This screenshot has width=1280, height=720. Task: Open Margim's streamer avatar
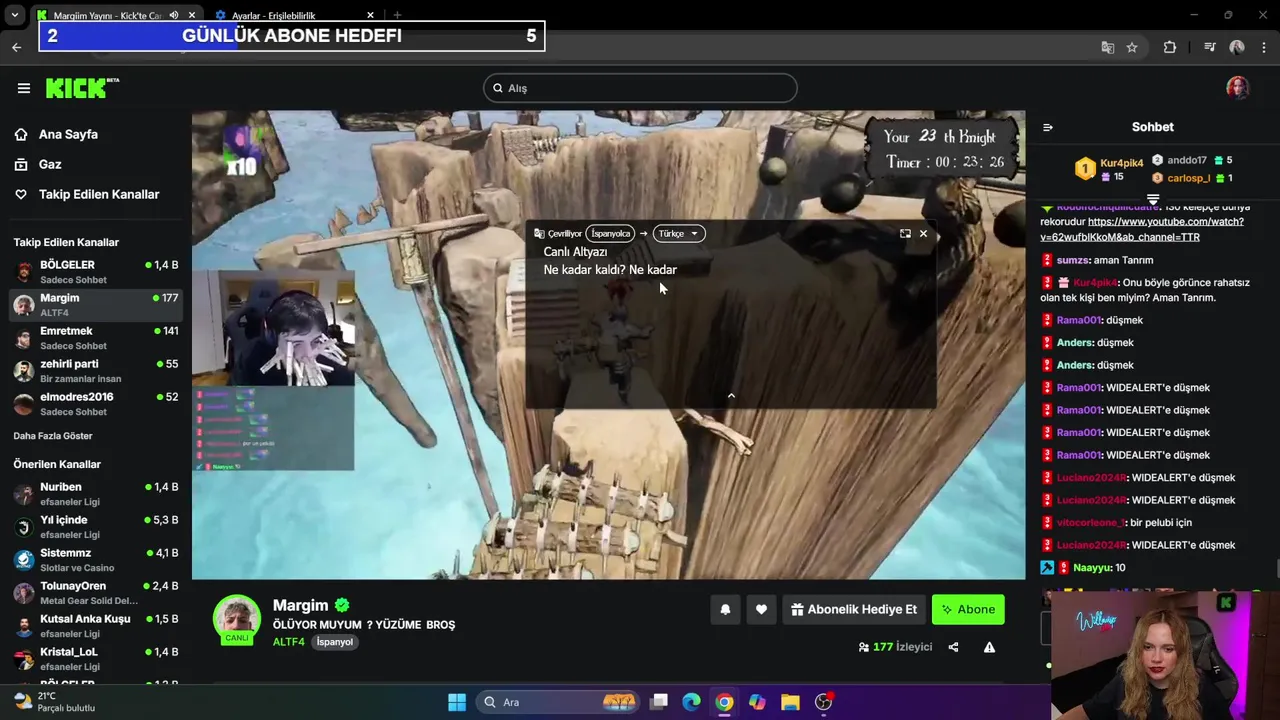237,619
